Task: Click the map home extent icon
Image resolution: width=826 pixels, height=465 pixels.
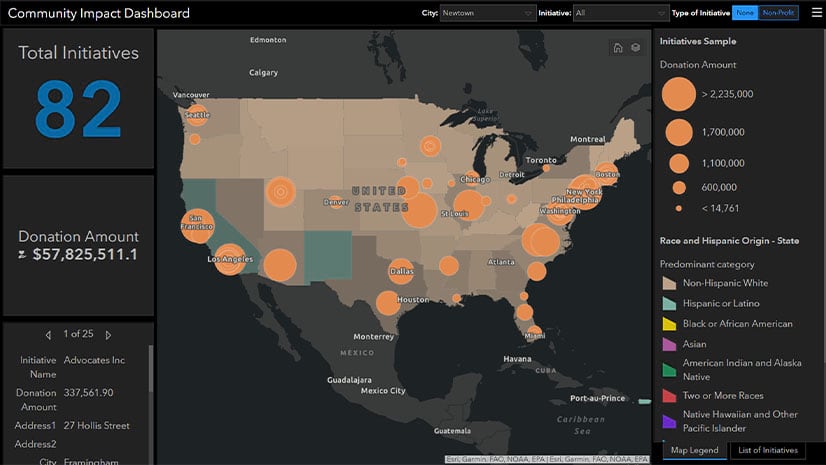Action: [x=618, y=48]
